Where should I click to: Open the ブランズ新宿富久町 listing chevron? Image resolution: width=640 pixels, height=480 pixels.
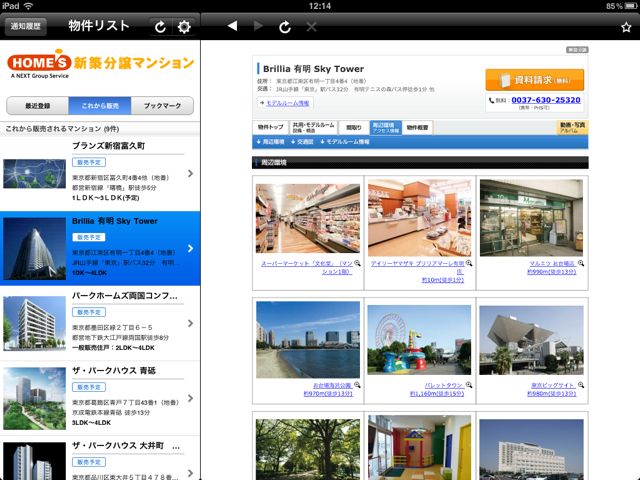190,173
